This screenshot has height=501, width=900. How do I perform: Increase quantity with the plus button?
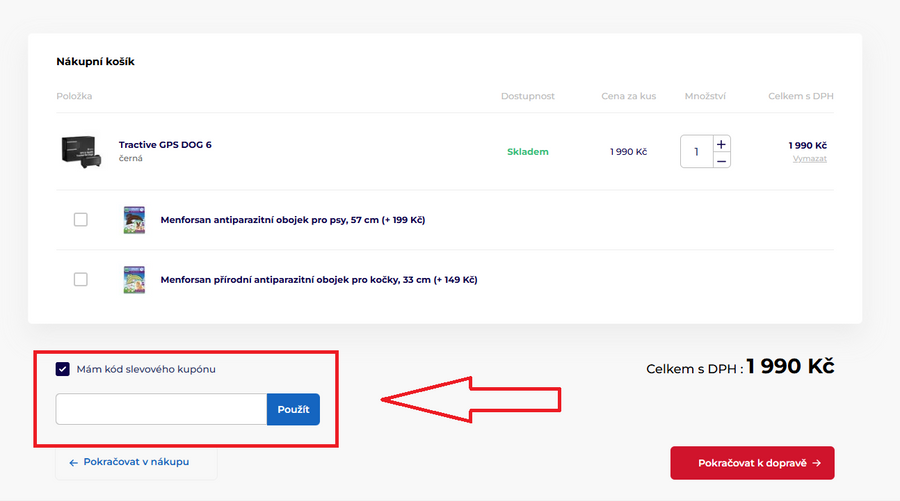722,144
